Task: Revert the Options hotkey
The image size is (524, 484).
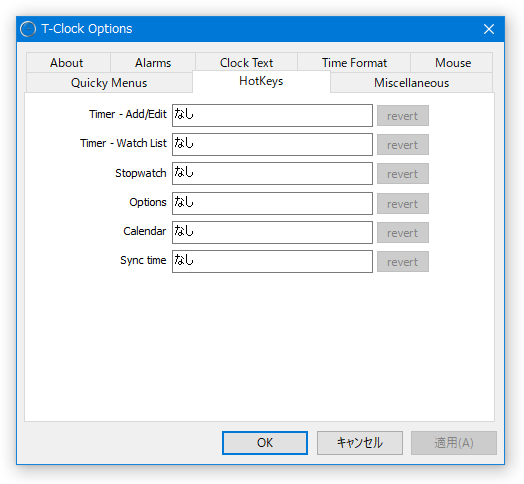Action: (x=403, y=204)
